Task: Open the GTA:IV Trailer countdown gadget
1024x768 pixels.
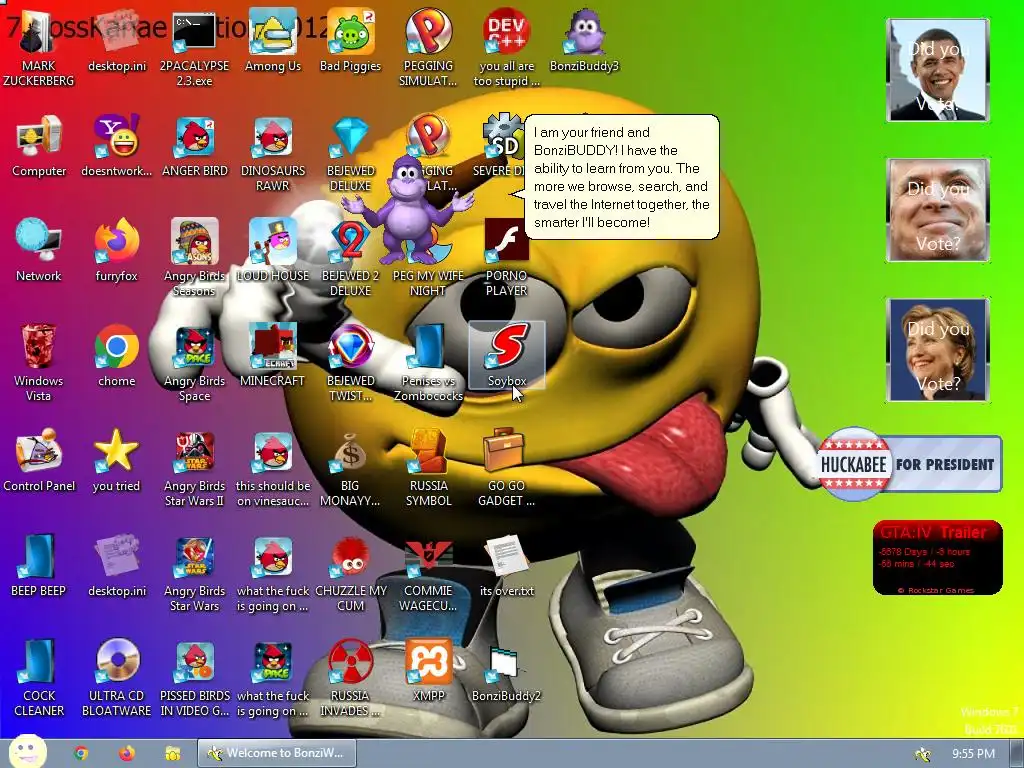Action: pos(937,557)
